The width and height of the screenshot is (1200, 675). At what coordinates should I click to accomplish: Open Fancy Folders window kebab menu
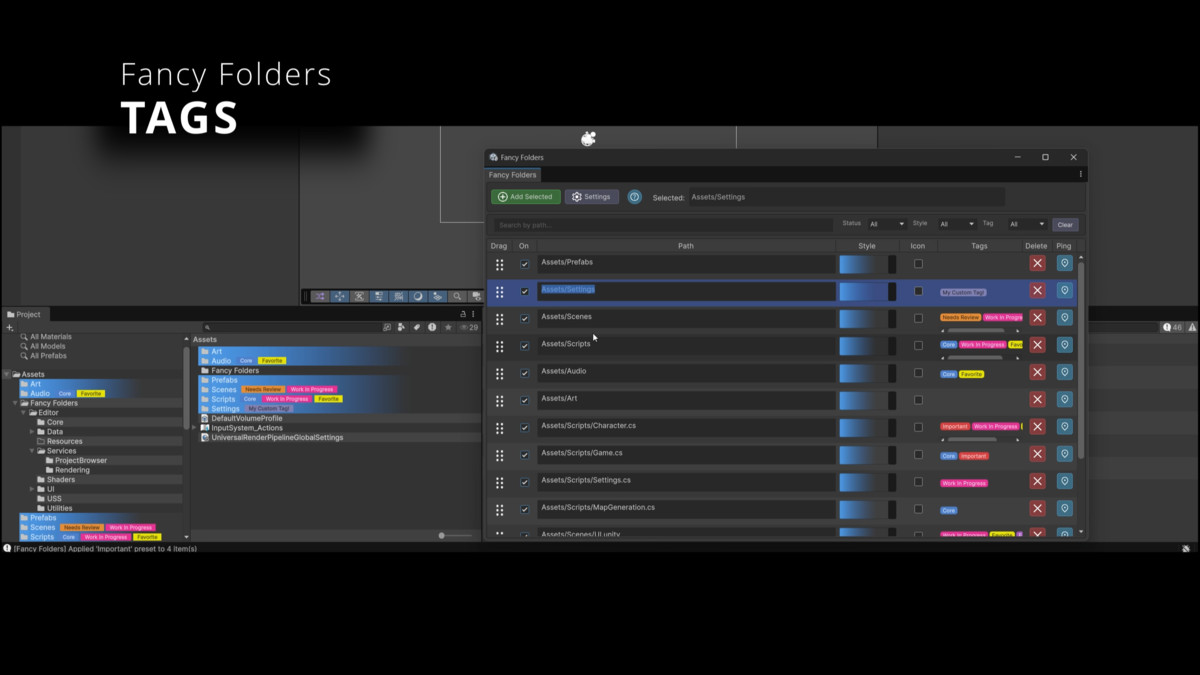(x=1080, y=175)
